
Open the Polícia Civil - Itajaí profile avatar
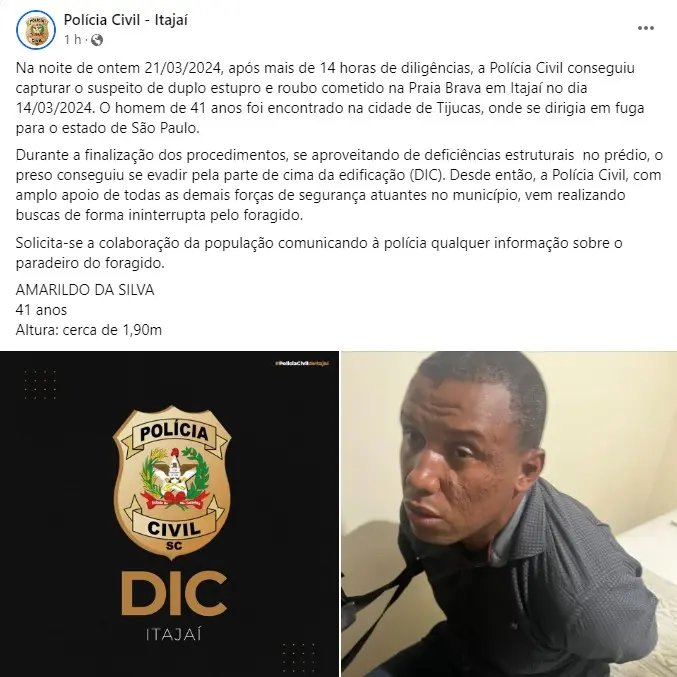tap(36, 30)
